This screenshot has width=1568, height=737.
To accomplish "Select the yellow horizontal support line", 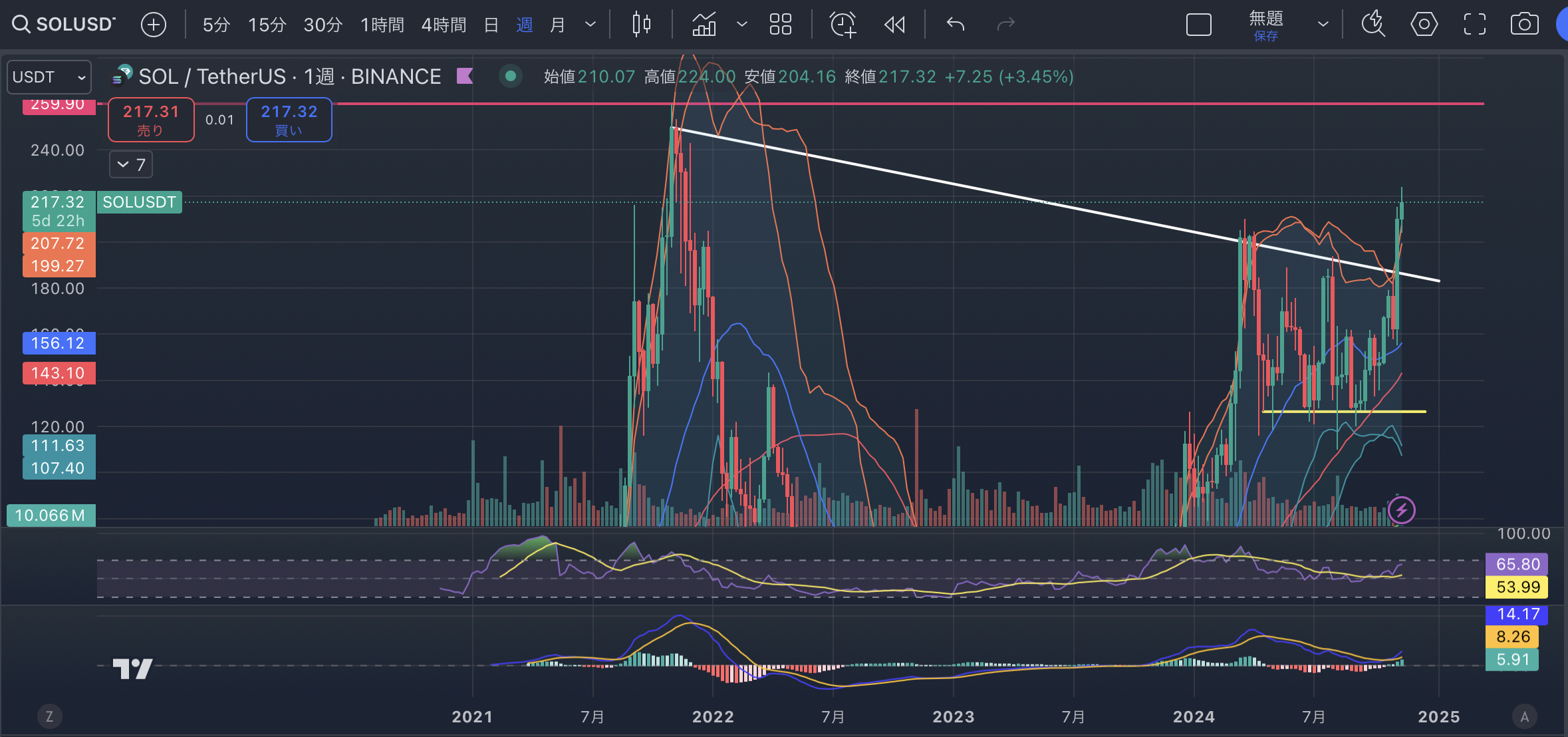I will click(1343, 412).
